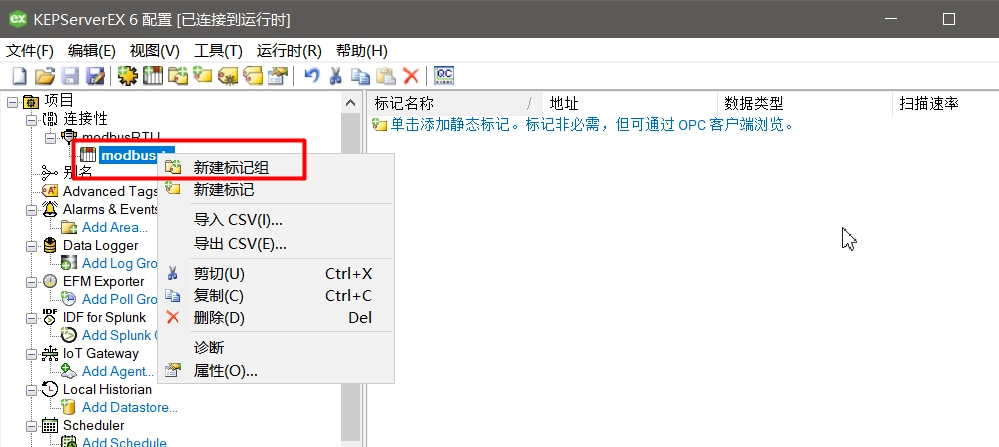Click the Add Log Group link
This screenshot has height=447, width=999.
click(120, 263)
